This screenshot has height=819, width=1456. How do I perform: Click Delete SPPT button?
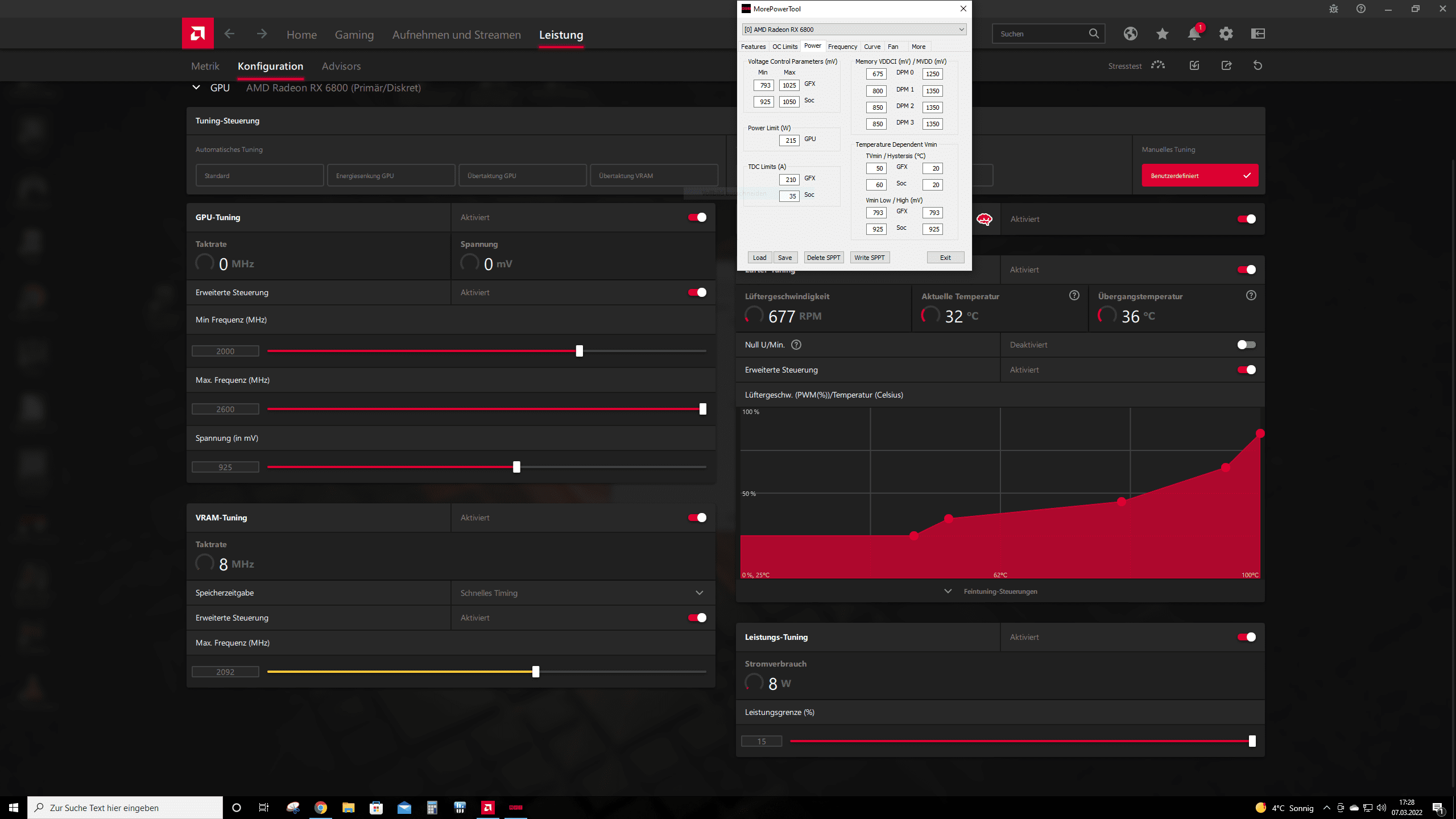click(824, 258)
